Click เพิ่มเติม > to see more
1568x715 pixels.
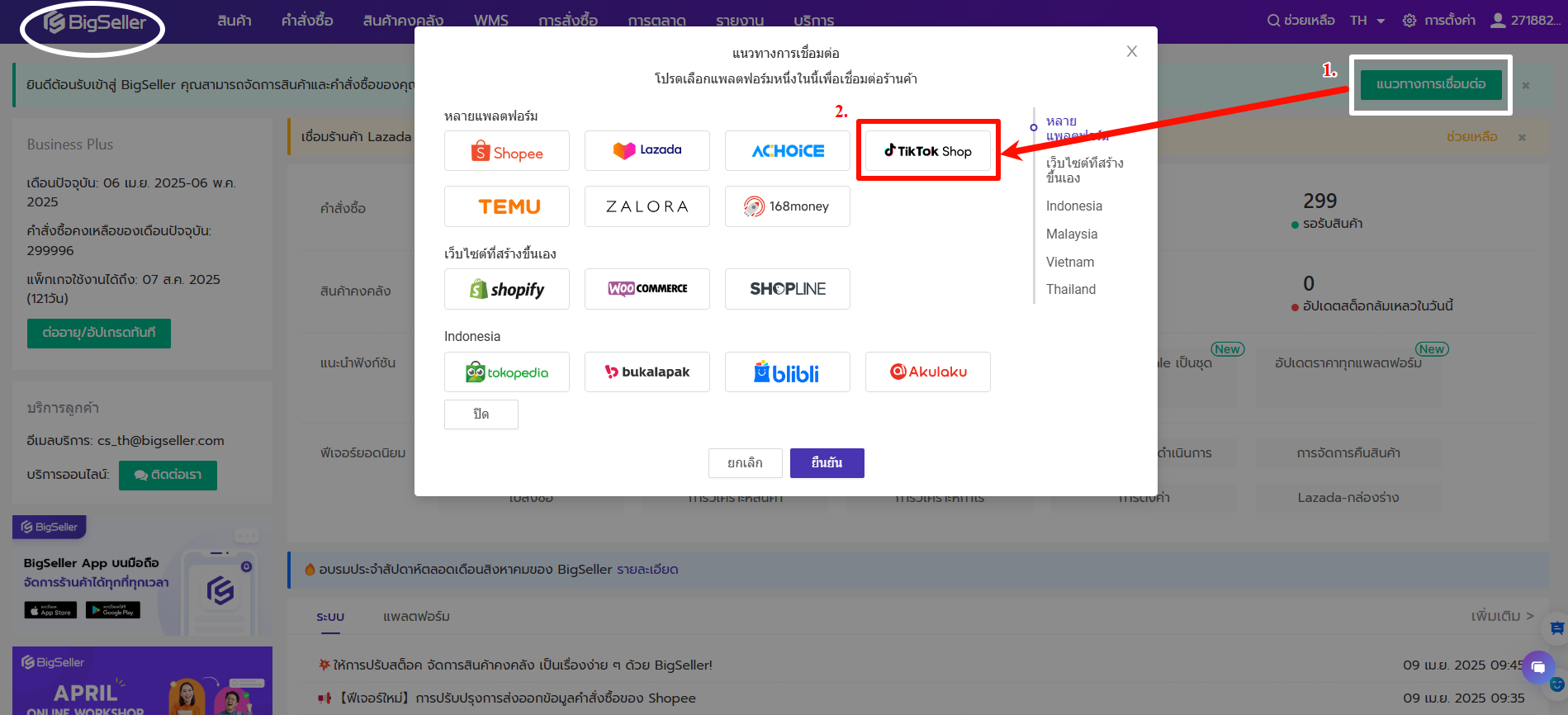1502,617
